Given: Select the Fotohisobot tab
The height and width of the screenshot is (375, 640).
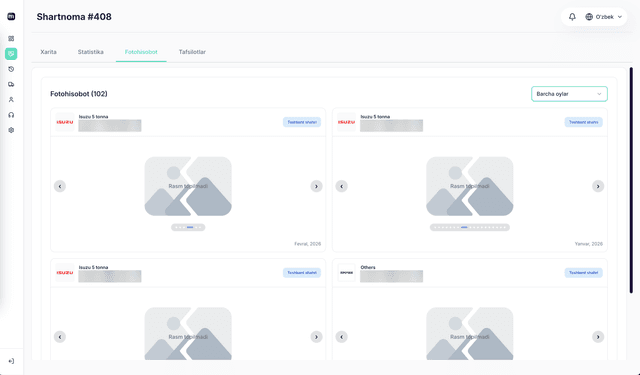Looking at the screenshot, I should click(x=141, y=52).
